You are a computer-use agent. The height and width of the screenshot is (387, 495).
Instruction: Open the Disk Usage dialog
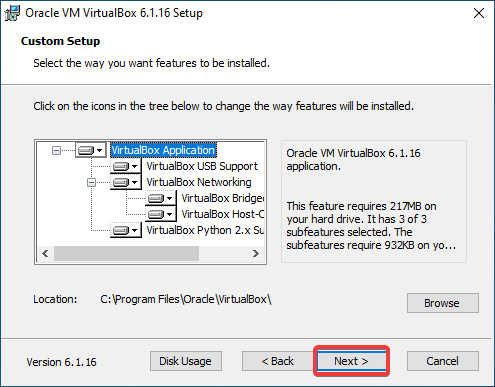[x=186, y=361]
